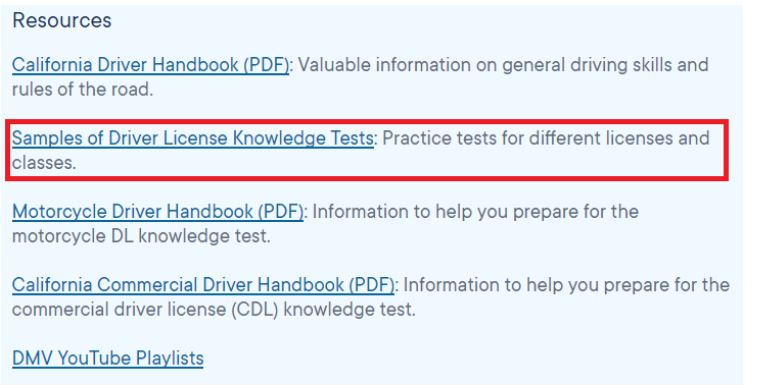
Task: Click '(PDF)' in California Driver Handbook link
Action: pos(266,65)
